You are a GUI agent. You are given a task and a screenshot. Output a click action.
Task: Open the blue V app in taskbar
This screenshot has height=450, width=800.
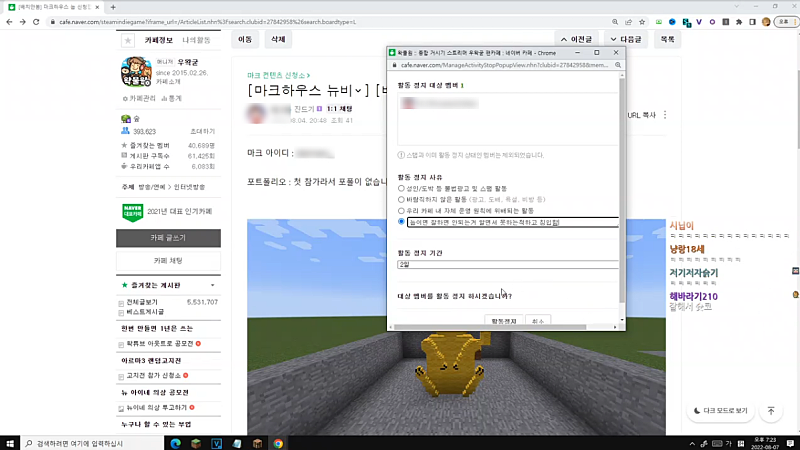pyautogui.click(x=216, y=443)
